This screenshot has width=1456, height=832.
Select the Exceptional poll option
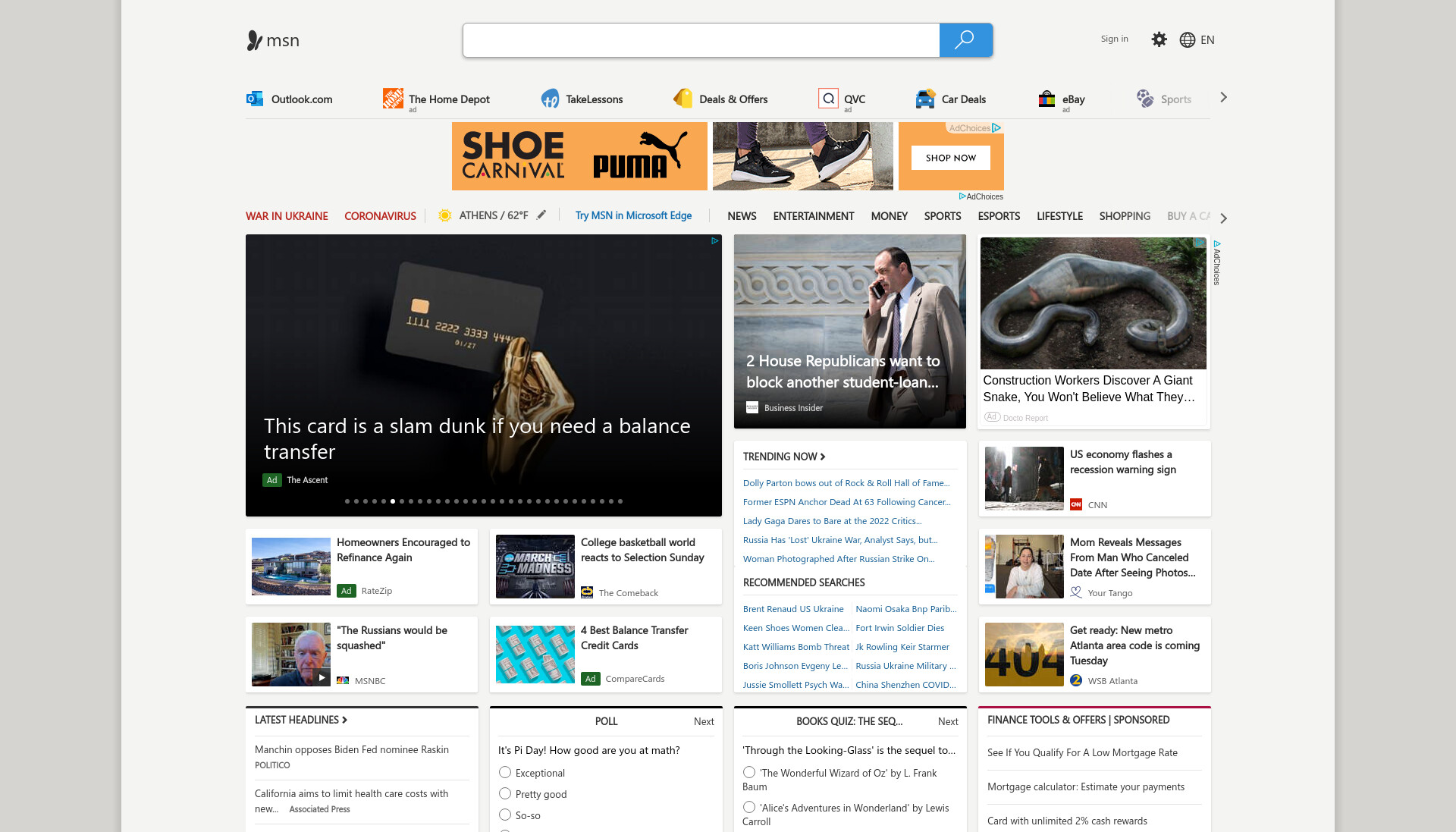pyautogui.click(x=505, y=772)
